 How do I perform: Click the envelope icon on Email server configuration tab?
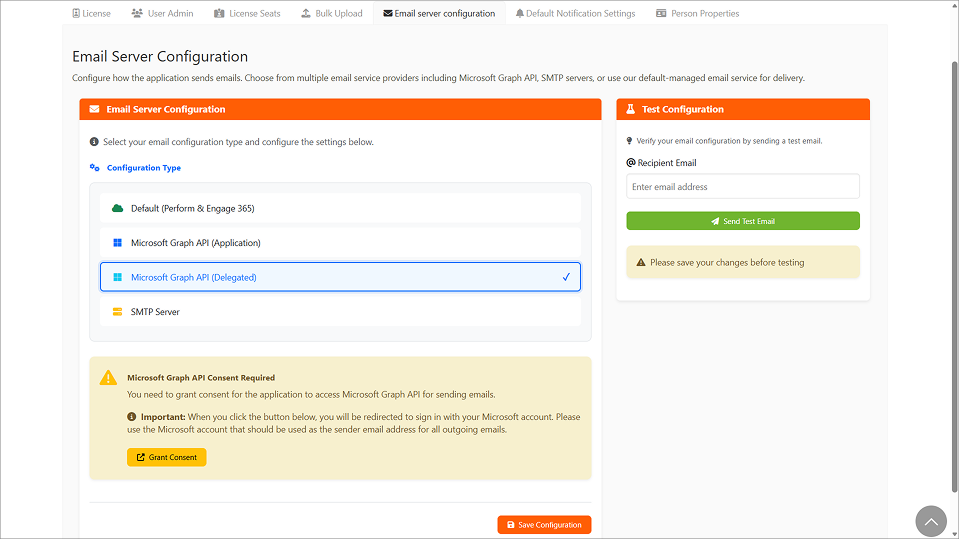coord(388,13)
